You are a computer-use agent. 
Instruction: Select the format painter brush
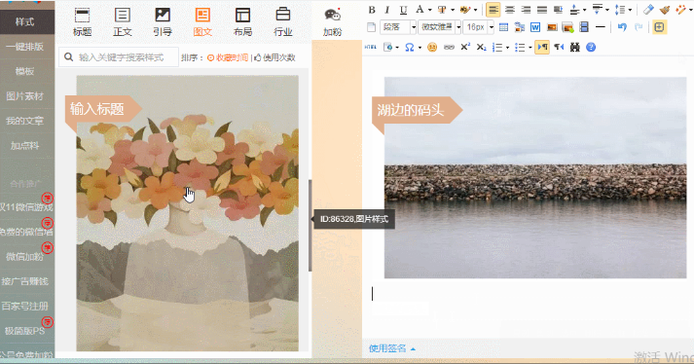click(665, 9)
